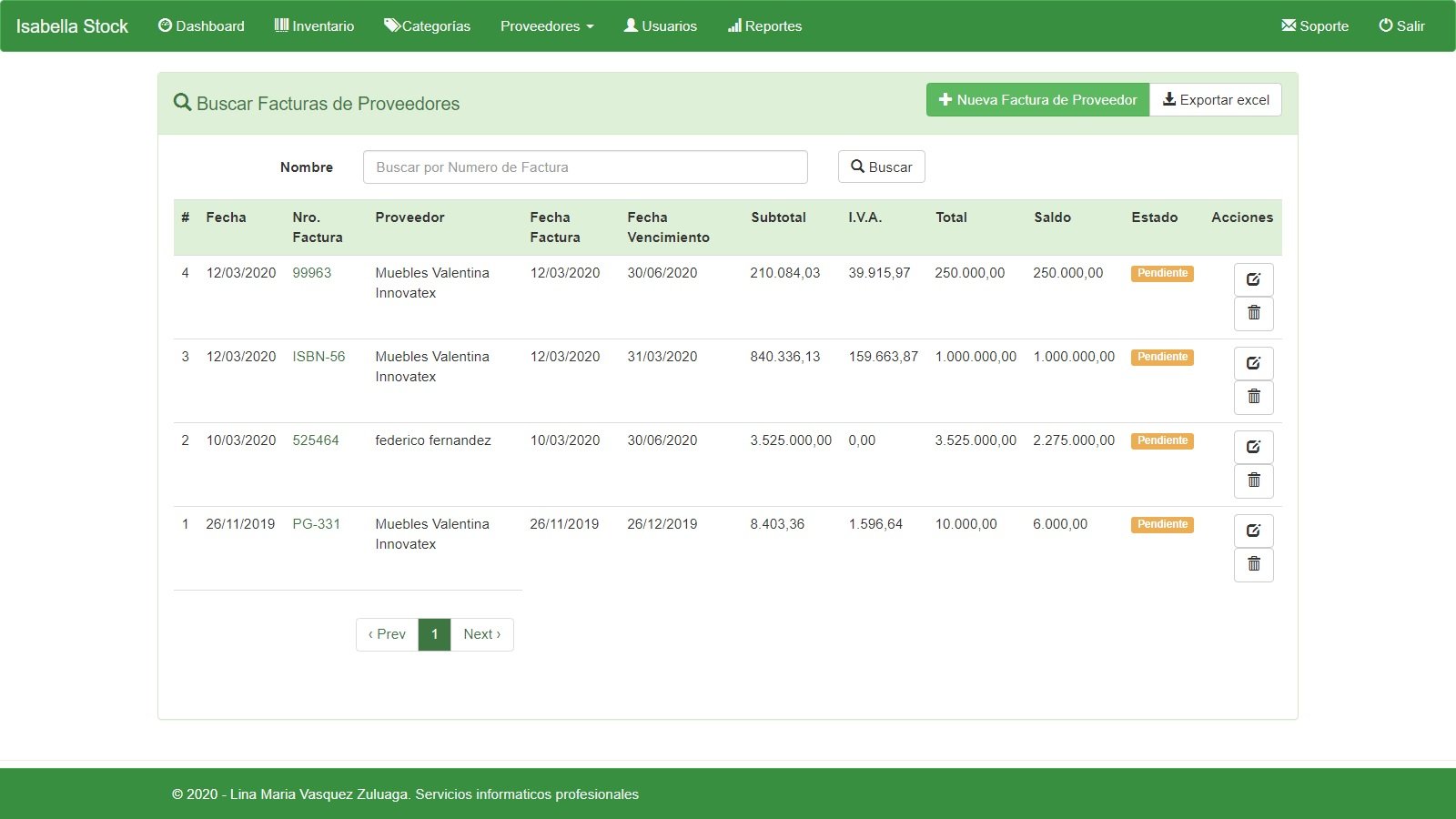Viewport: 1456px width, 819px height.
Task: Click trash icon for invoice 525464
Action: point(1253,480)
